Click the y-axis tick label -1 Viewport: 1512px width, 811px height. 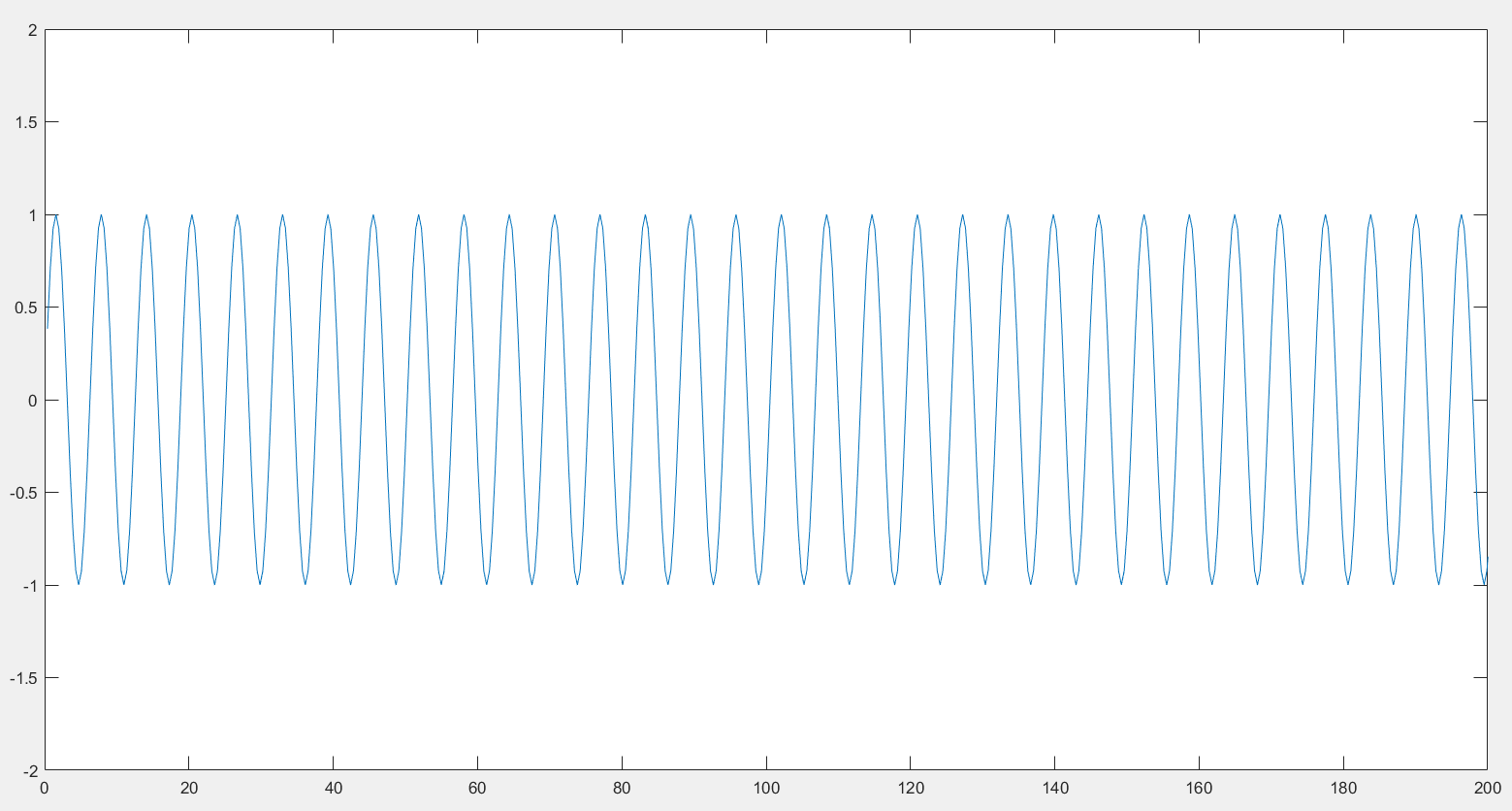coord(30,586)
